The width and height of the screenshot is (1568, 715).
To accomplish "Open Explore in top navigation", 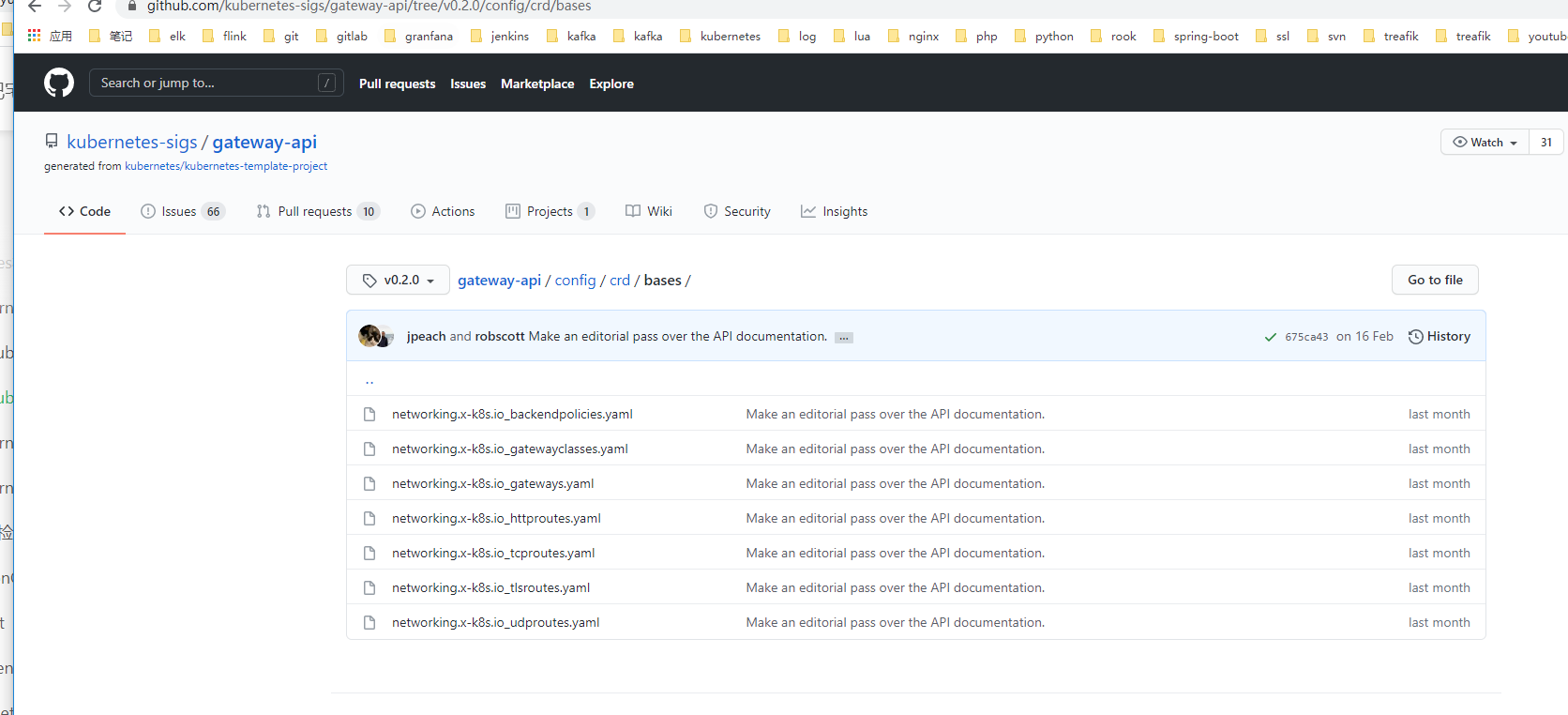I will 611,84.
